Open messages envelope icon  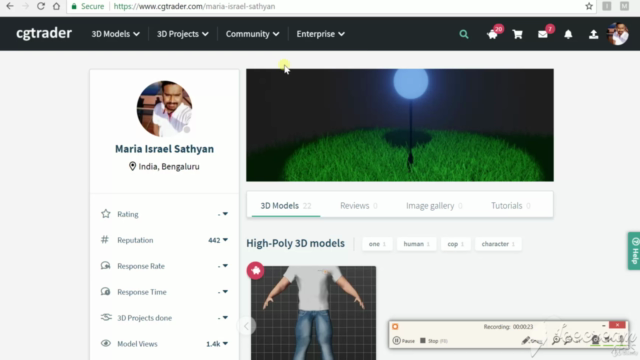[x=544, y=33]
